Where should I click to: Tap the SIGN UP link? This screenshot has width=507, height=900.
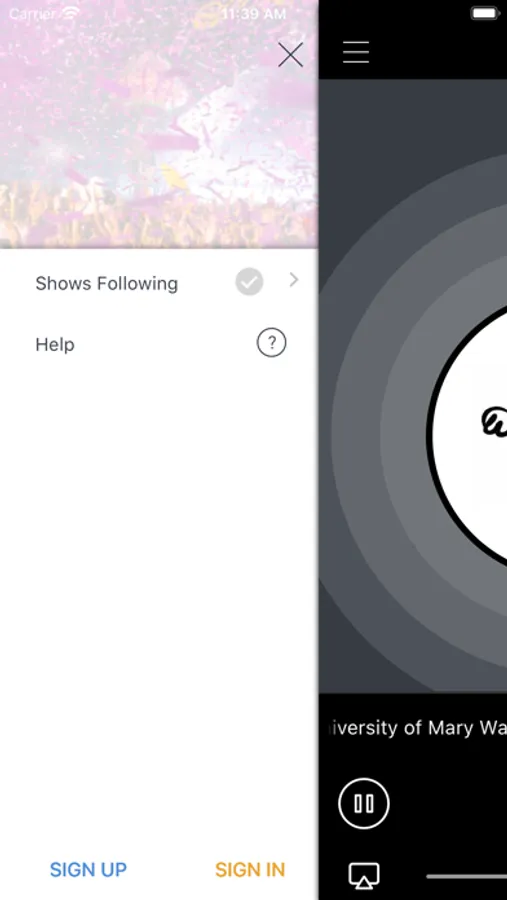pos(88,870)
